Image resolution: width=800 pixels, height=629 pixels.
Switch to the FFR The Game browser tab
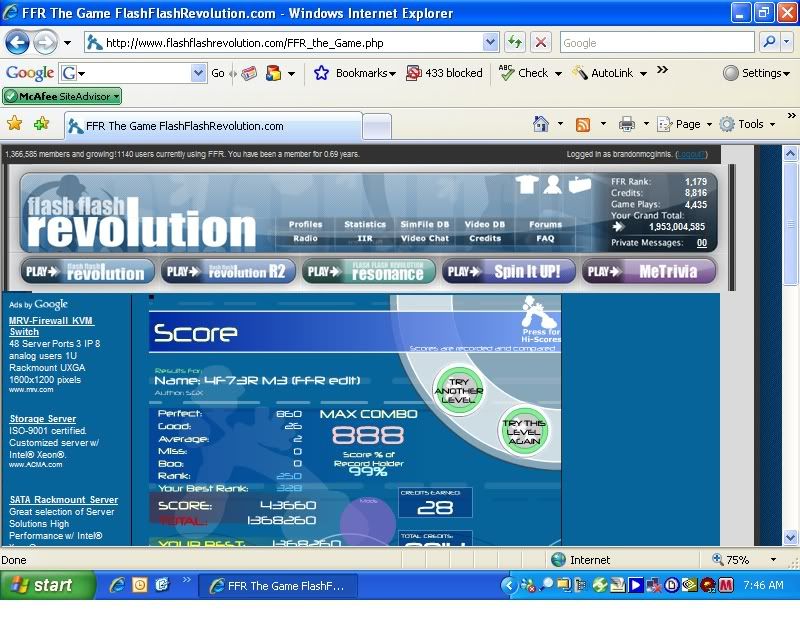click(x=212, y=126)
